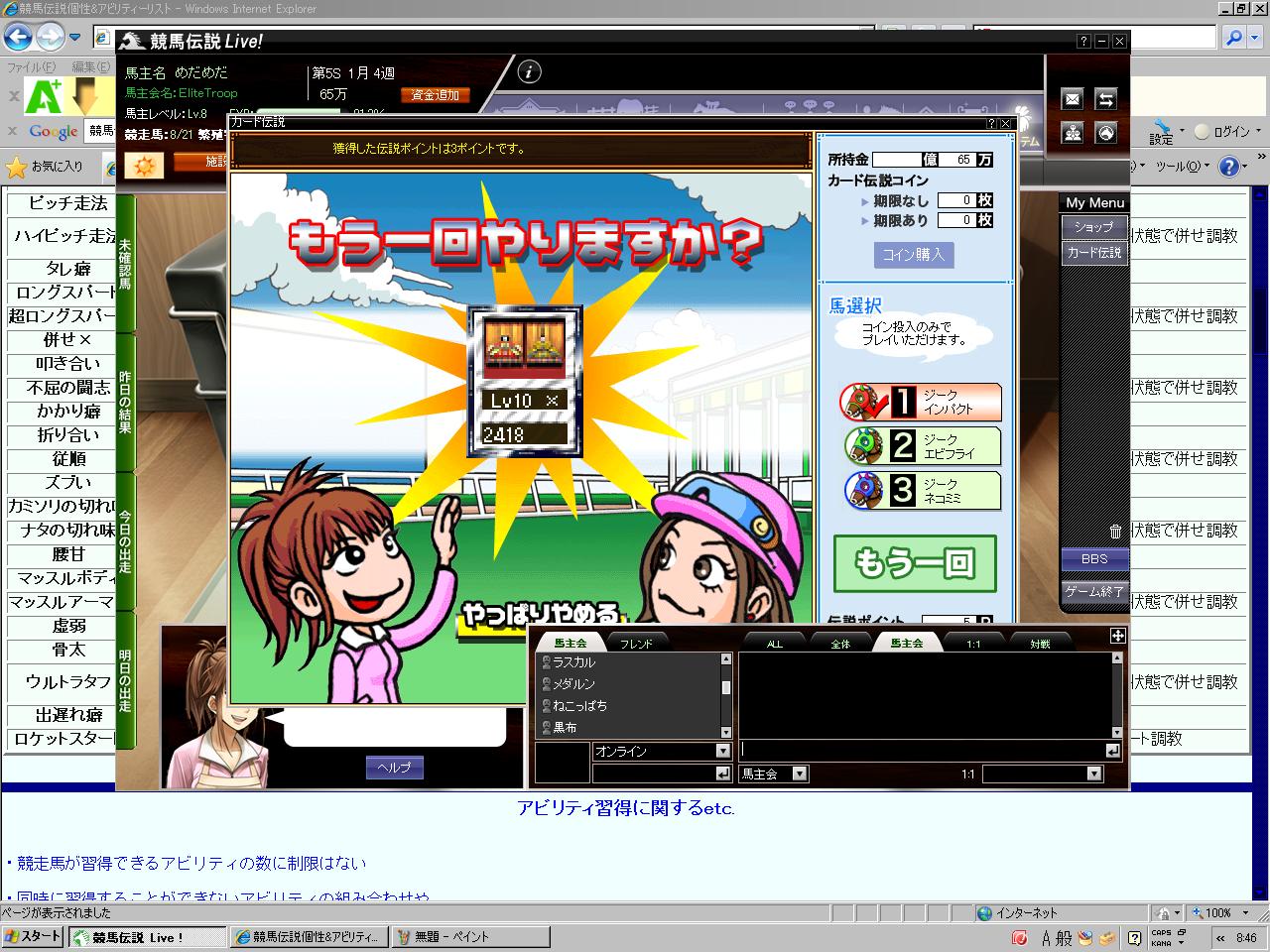1270x952 pixels.
Task: Switch to 無題 - ペイント taskbar item
Action: [471, 937]
